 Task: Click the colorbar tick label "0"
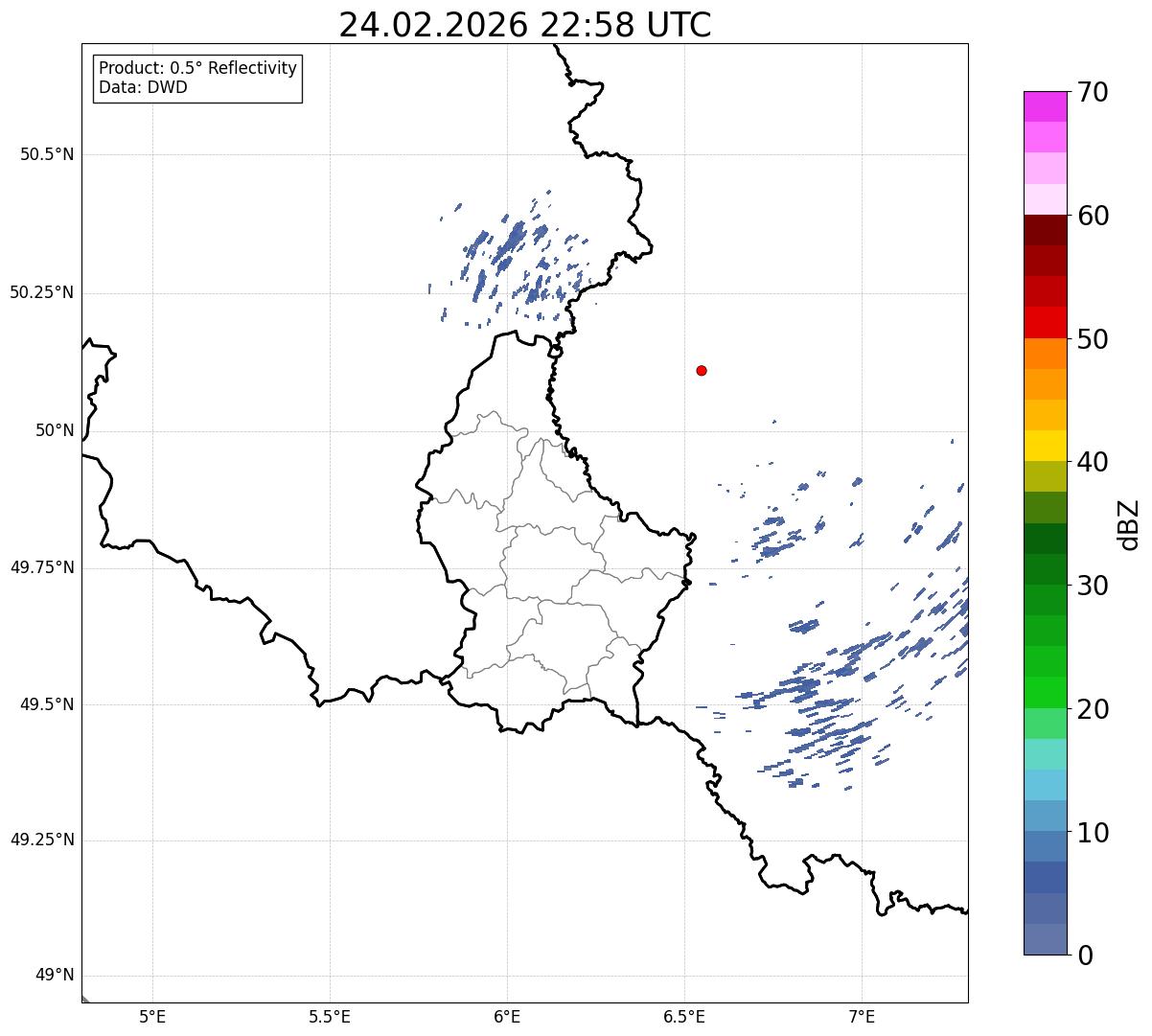(x=1085, y=955)
